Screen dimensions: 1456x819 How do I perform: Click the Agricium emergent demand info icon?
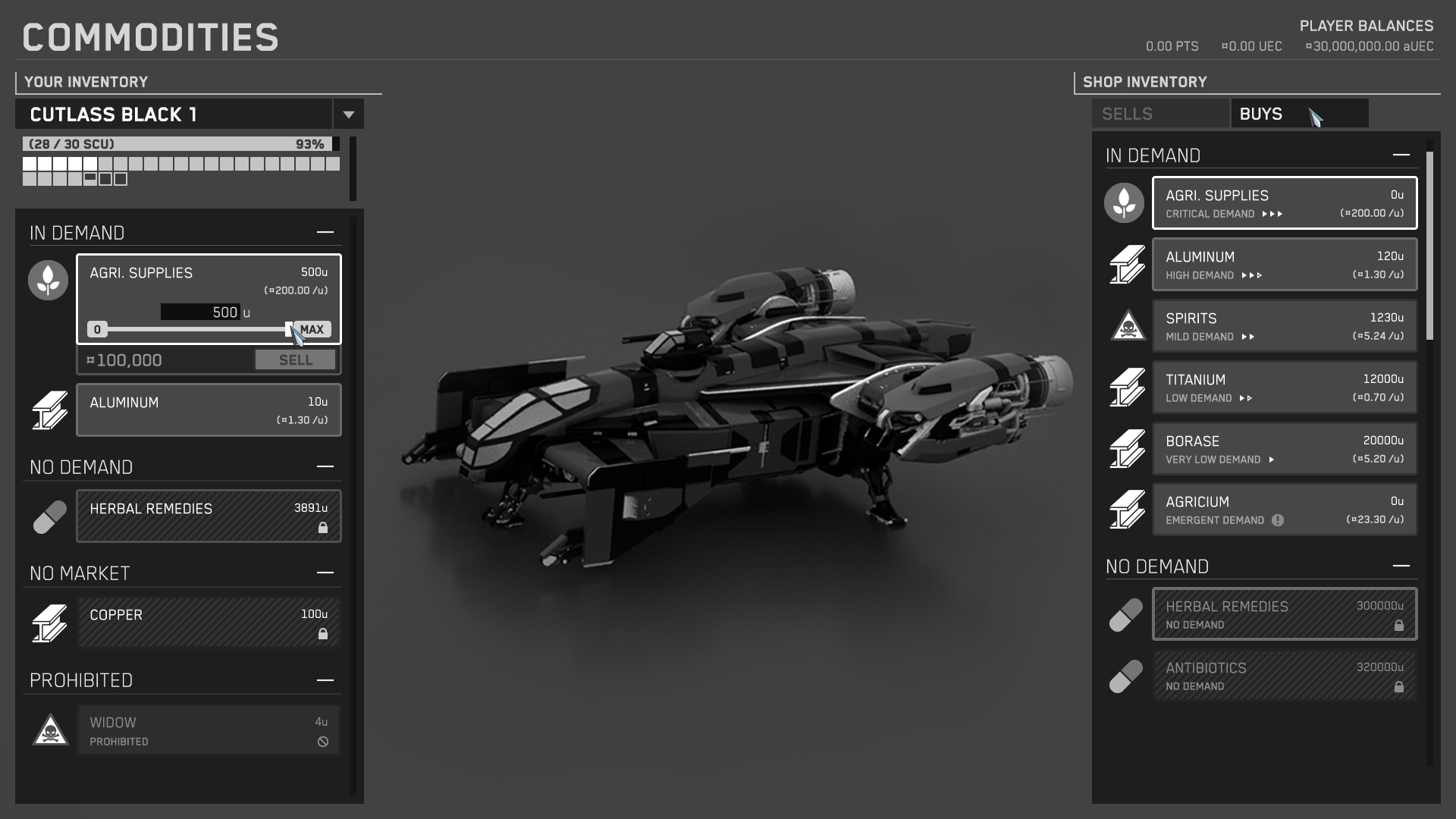tap(1278, 520)
